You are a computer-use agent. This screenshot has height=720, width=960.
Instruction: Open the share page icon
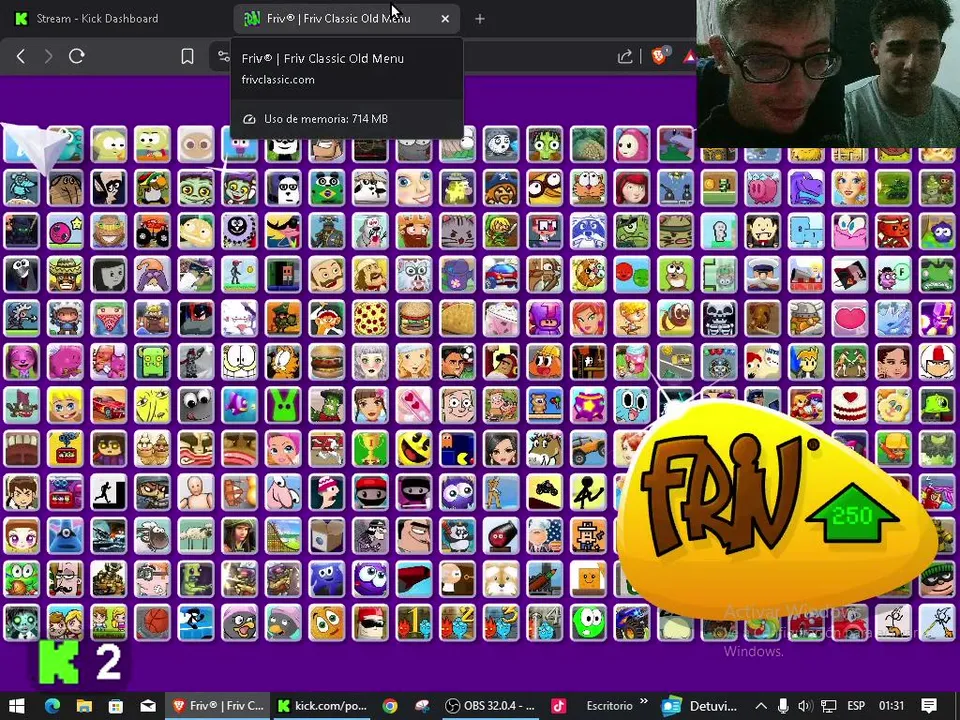coord(625,57)
